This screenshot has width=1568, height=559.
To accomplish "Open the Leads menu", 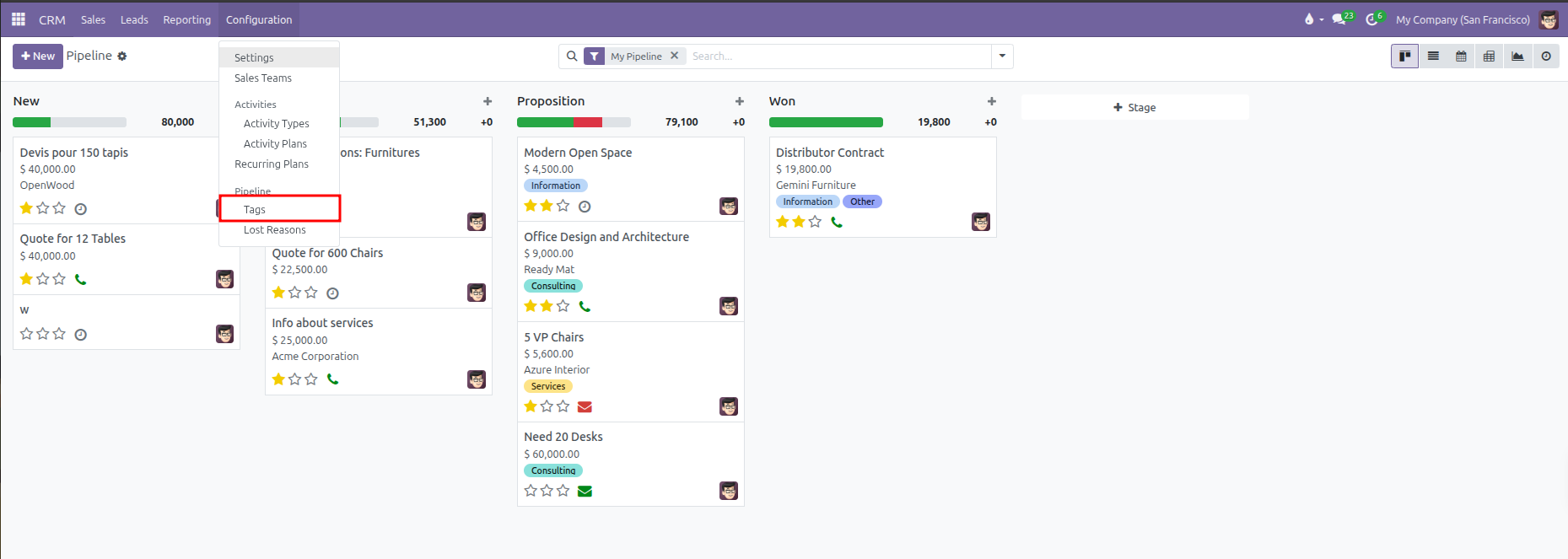I will (x=134, y=19).
